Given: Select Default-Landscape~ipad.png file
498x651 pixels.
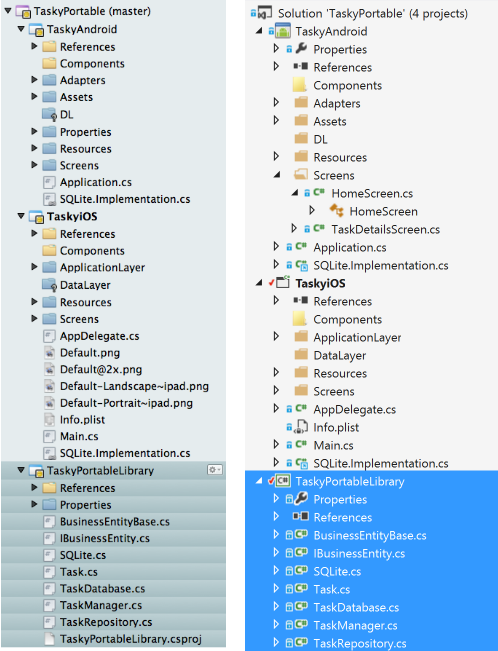Looking at the screenshot, I should (134, 386).
